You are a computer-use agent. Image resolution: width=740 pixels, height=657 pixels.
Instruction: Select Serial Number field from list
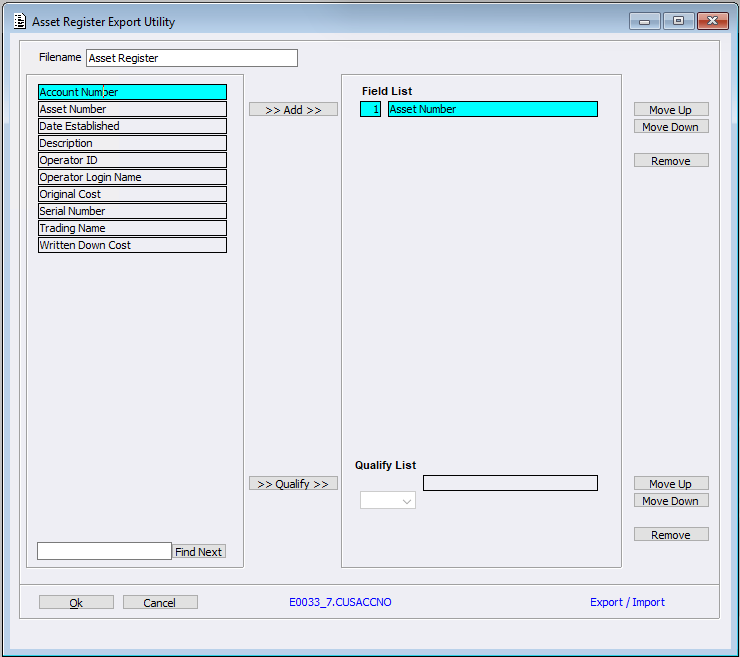(x=132, y=212)
